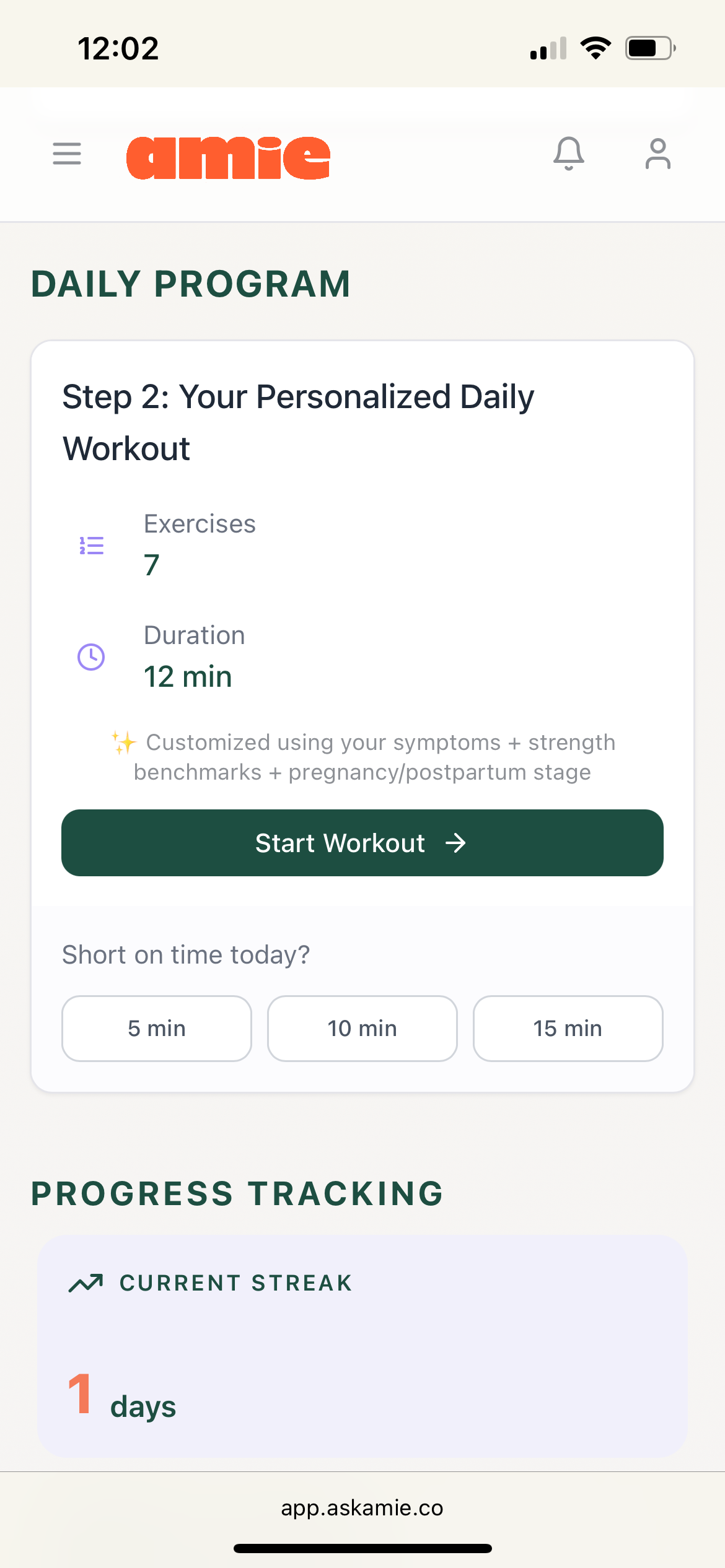Choose the 15 min workout option
The height and width of the screenshot is (1568, 725).
tap(568, 1029)
